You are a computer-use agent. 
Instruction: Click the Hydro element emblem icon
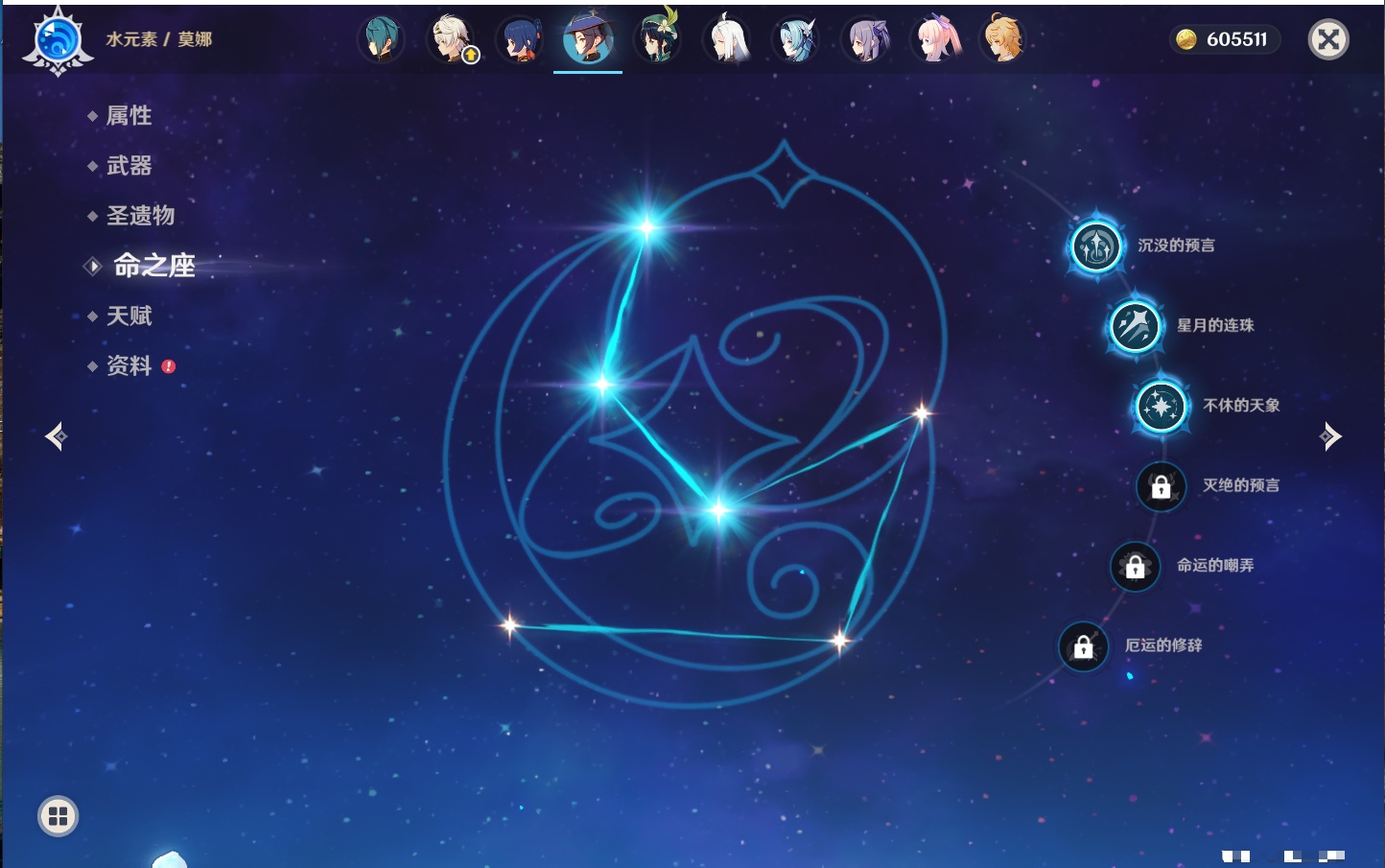[x=58, y=41]
